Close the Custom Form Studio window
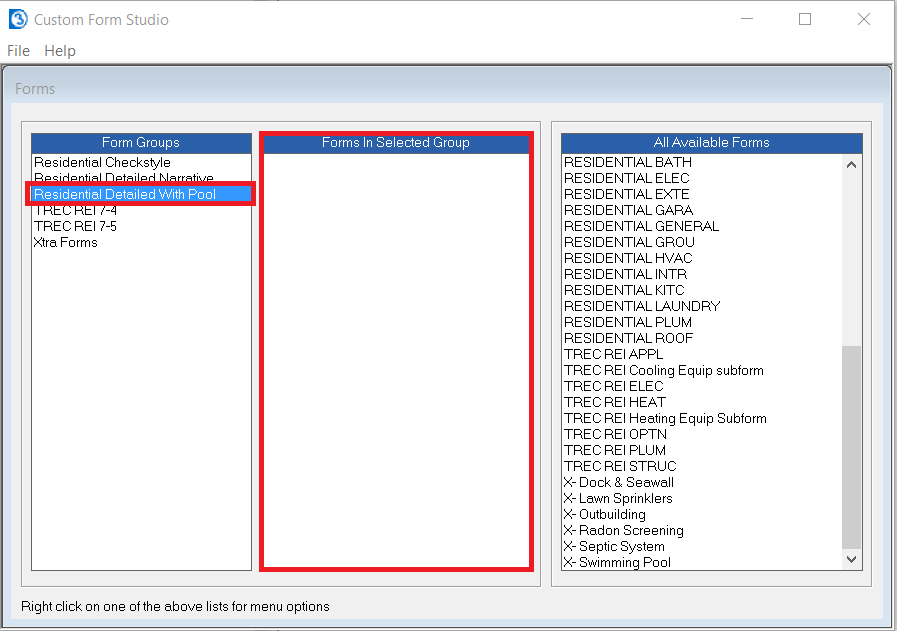This screenshot has width=897, height=631. [864, 19]
